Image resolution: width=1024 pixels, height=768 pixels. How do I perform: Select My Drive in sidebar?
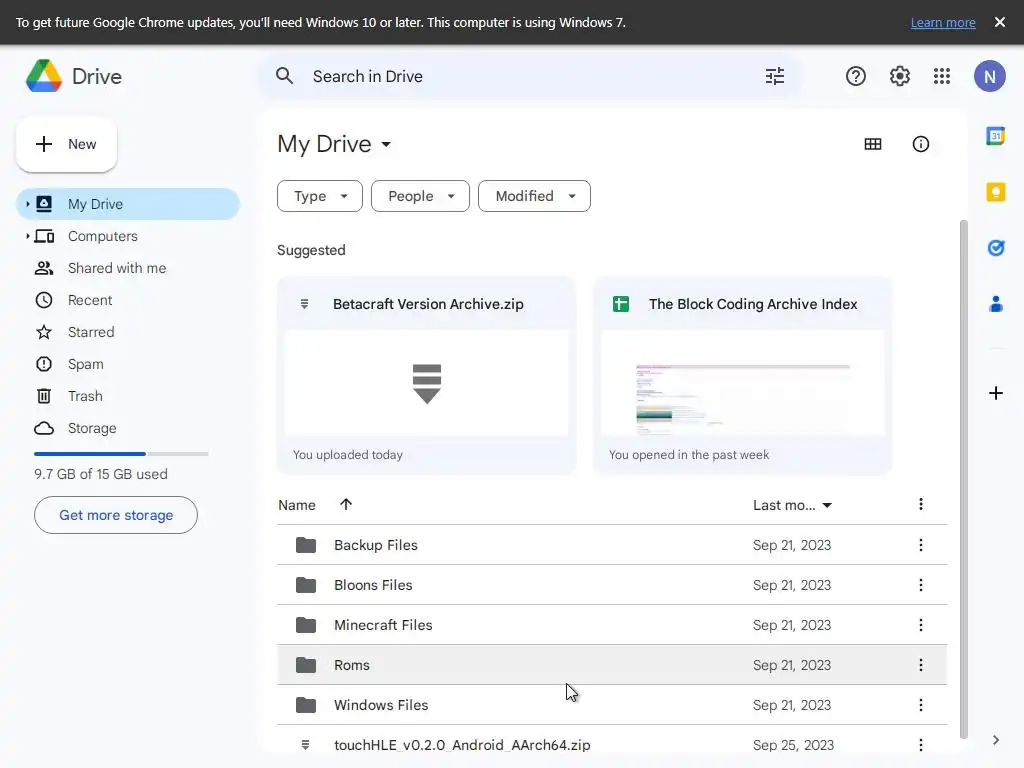click(128, 204)
